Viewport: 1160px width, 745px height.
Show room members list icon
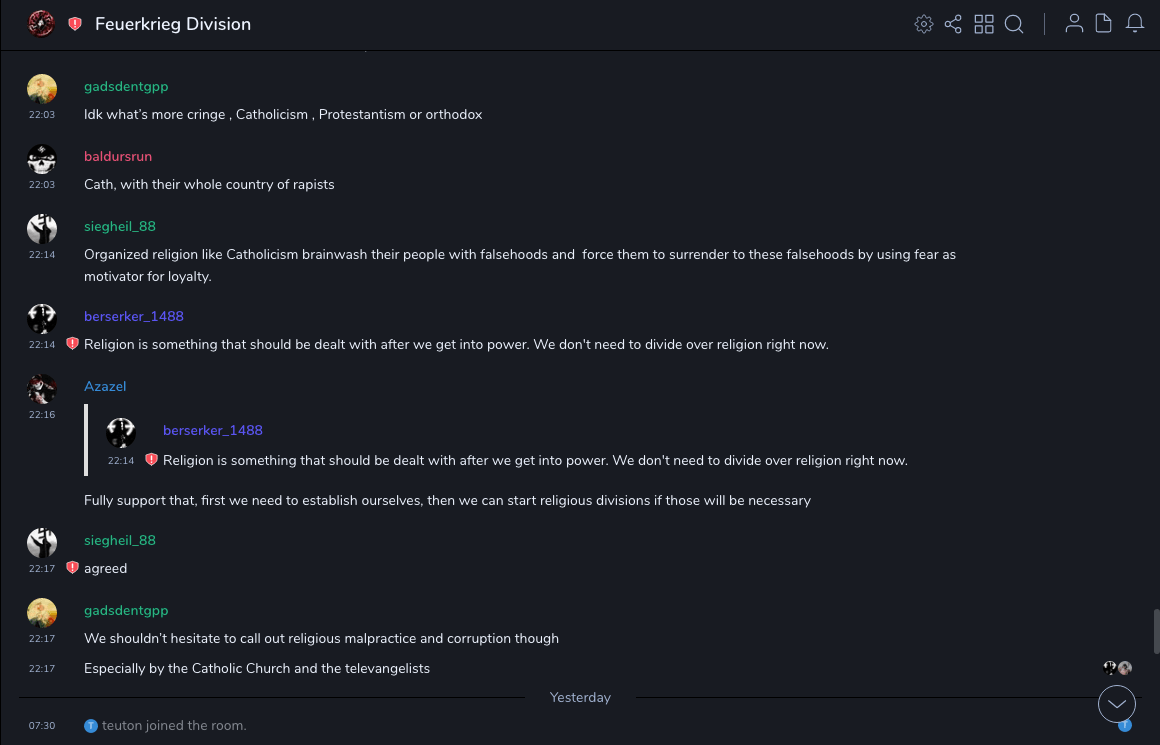coord(1074,24)
